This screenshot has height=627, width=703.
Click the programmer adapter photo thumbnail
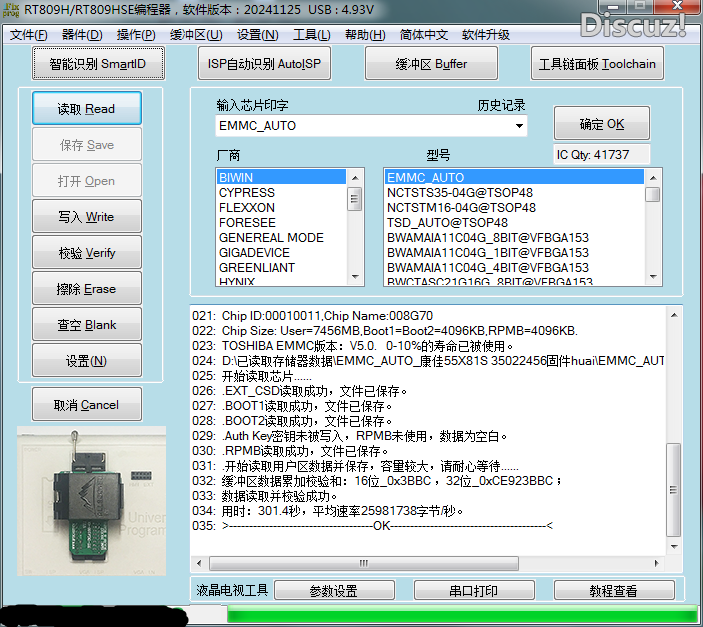coord(91,501)
